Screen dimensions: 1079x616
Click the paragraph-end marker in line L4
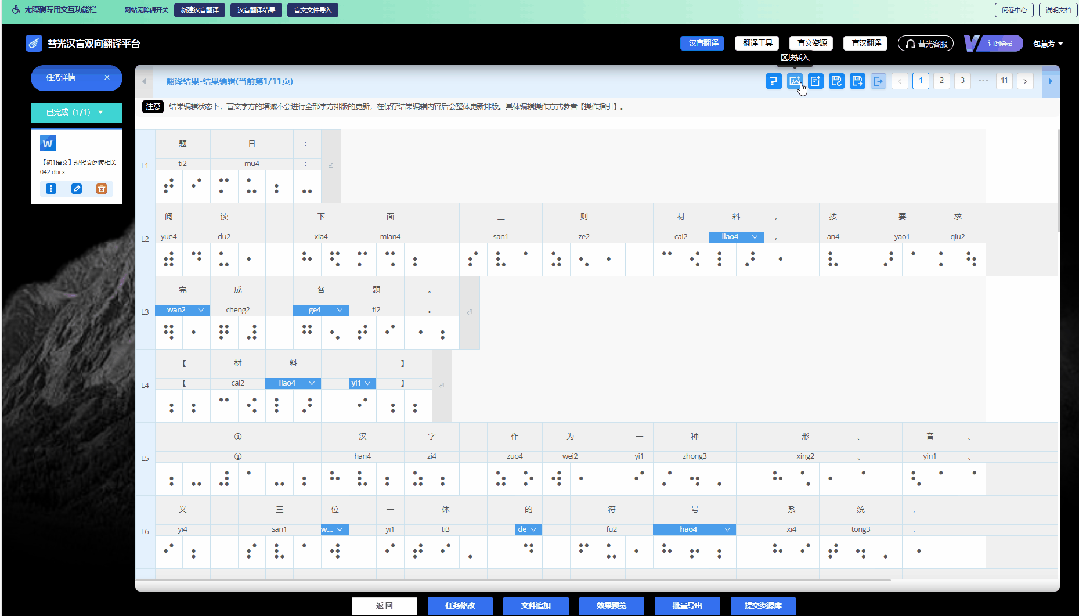pyautogui.click(x=442, y=385)
